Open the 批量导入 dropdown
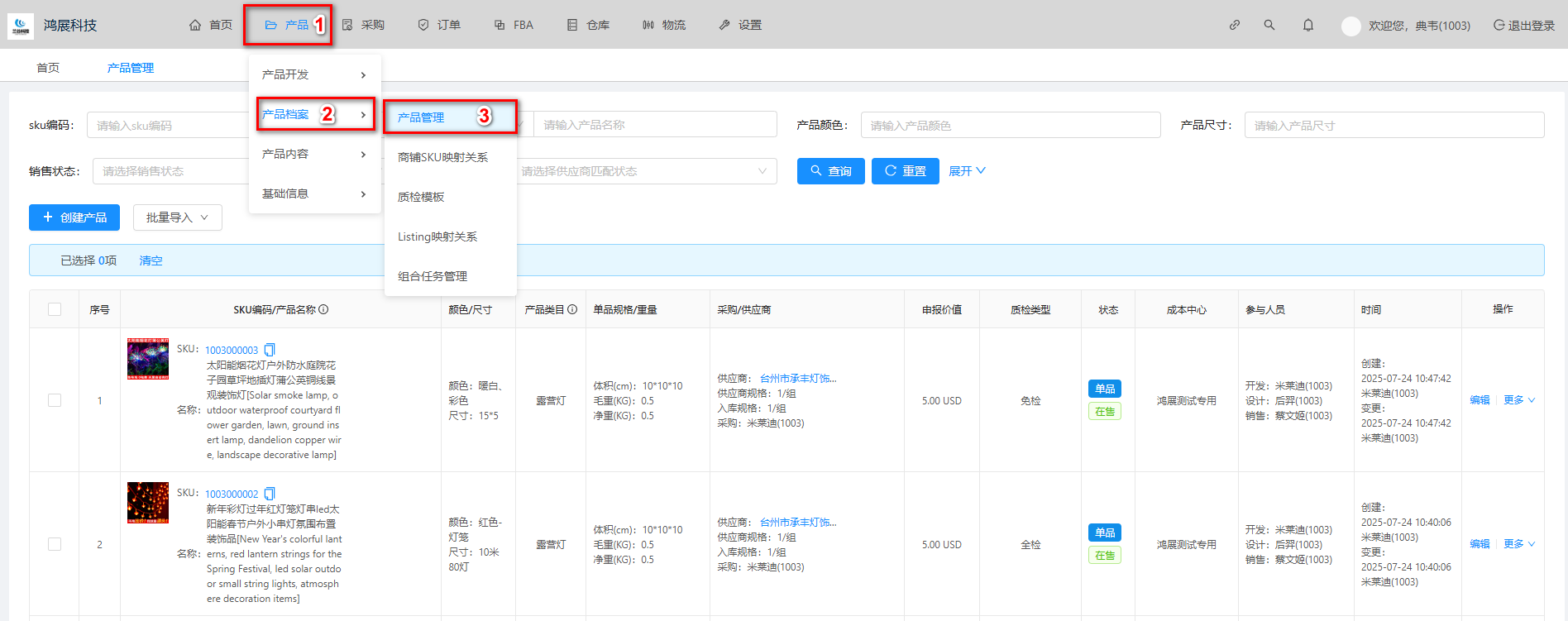Image resolution: width=1568 pixels, height=621 pixels. tap(177, 217)
